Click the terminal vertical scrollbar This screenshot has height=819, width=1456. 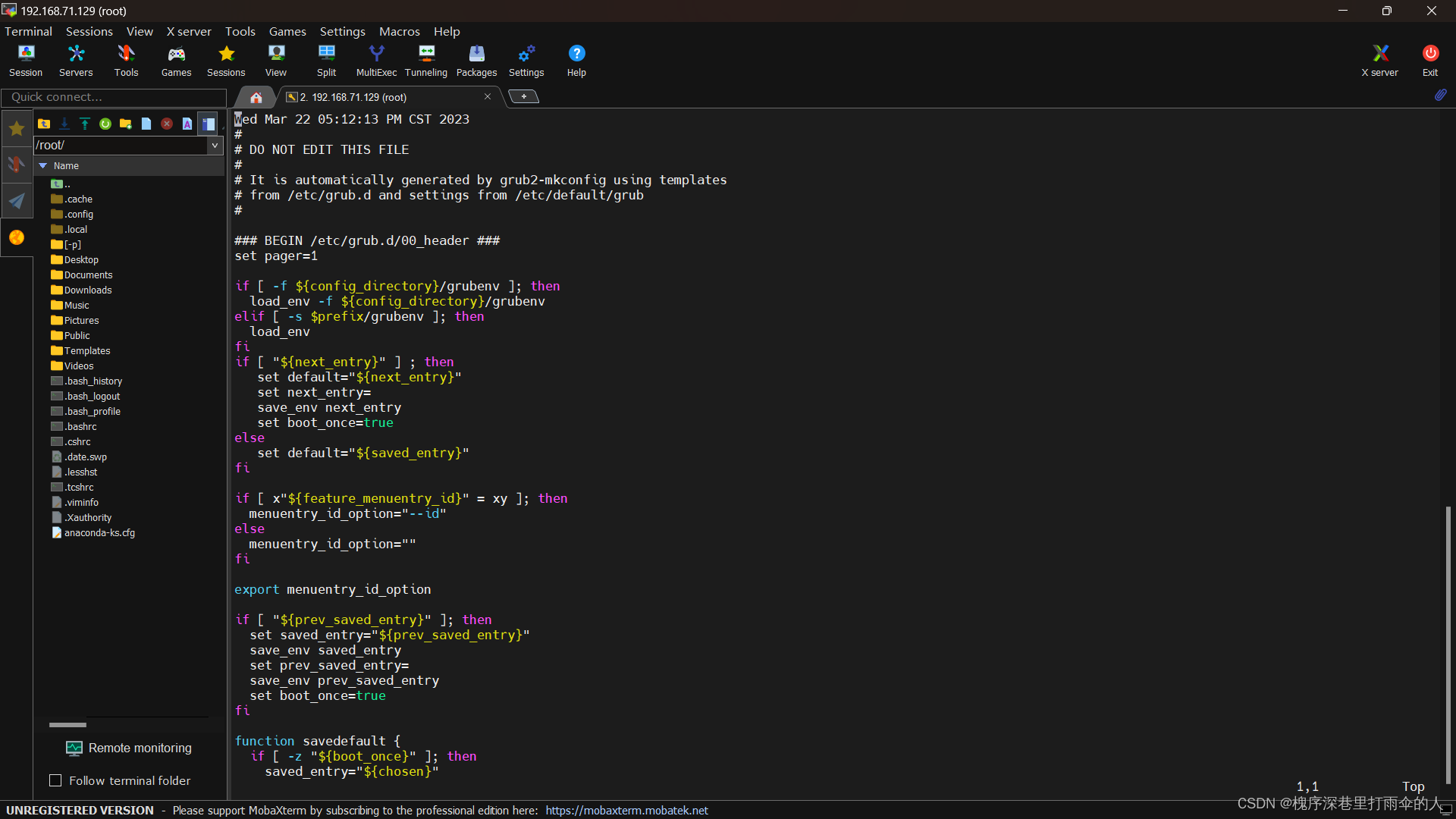tap(1448, 645)
